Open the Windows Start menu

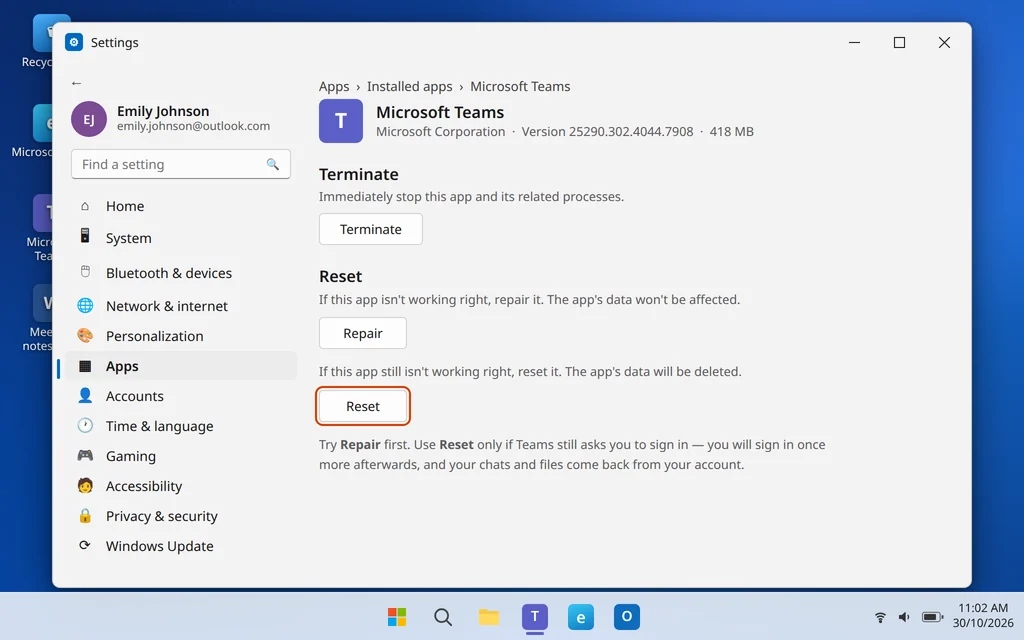(x=397, y=616)
